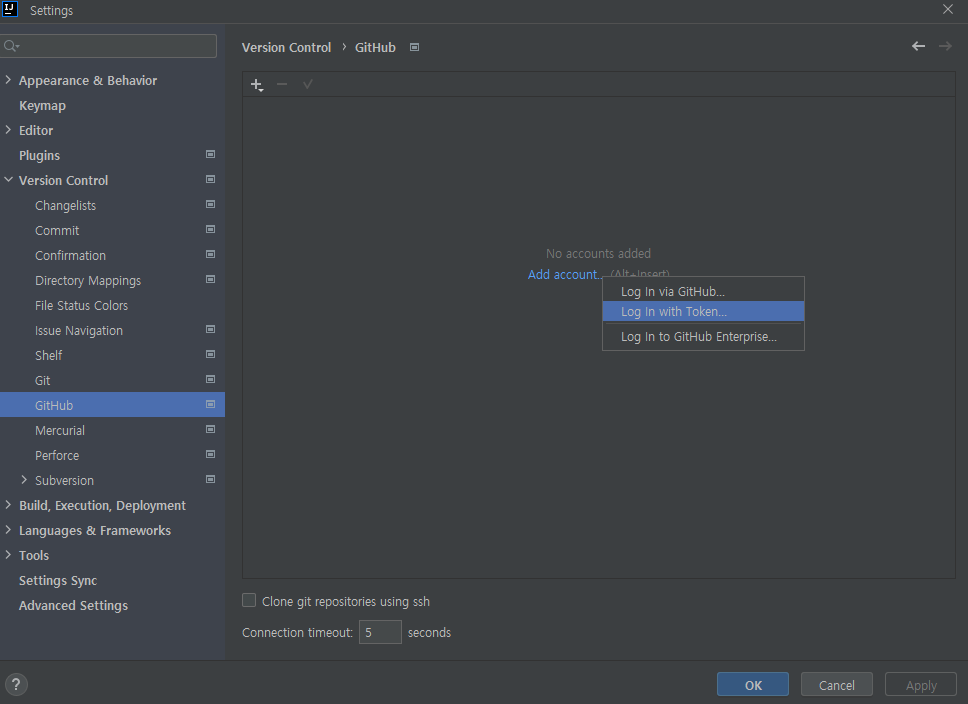
Task: Enable Clone git repositories using ssh
Action: (x=249, y=600)
